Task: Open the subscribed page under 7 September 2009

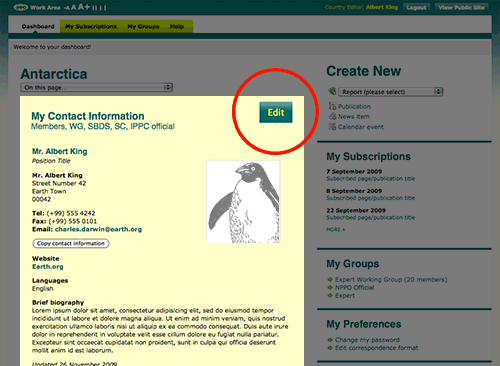Action: 371,179
